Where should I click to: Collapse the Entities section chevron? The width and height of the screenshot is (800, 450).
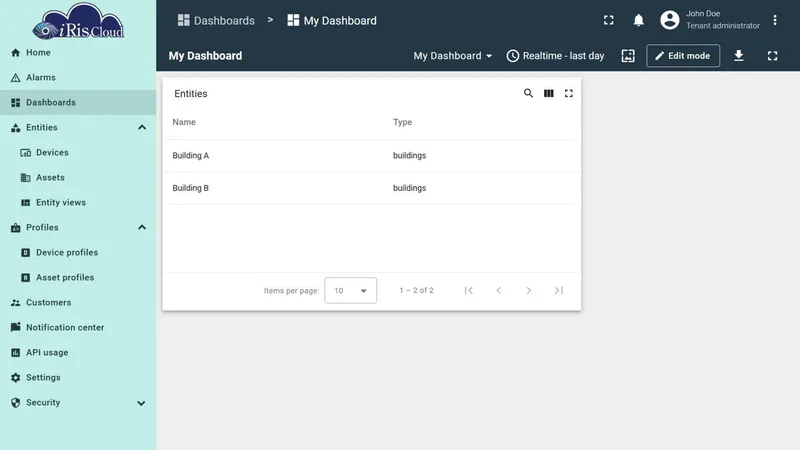[x=142, y=128]
